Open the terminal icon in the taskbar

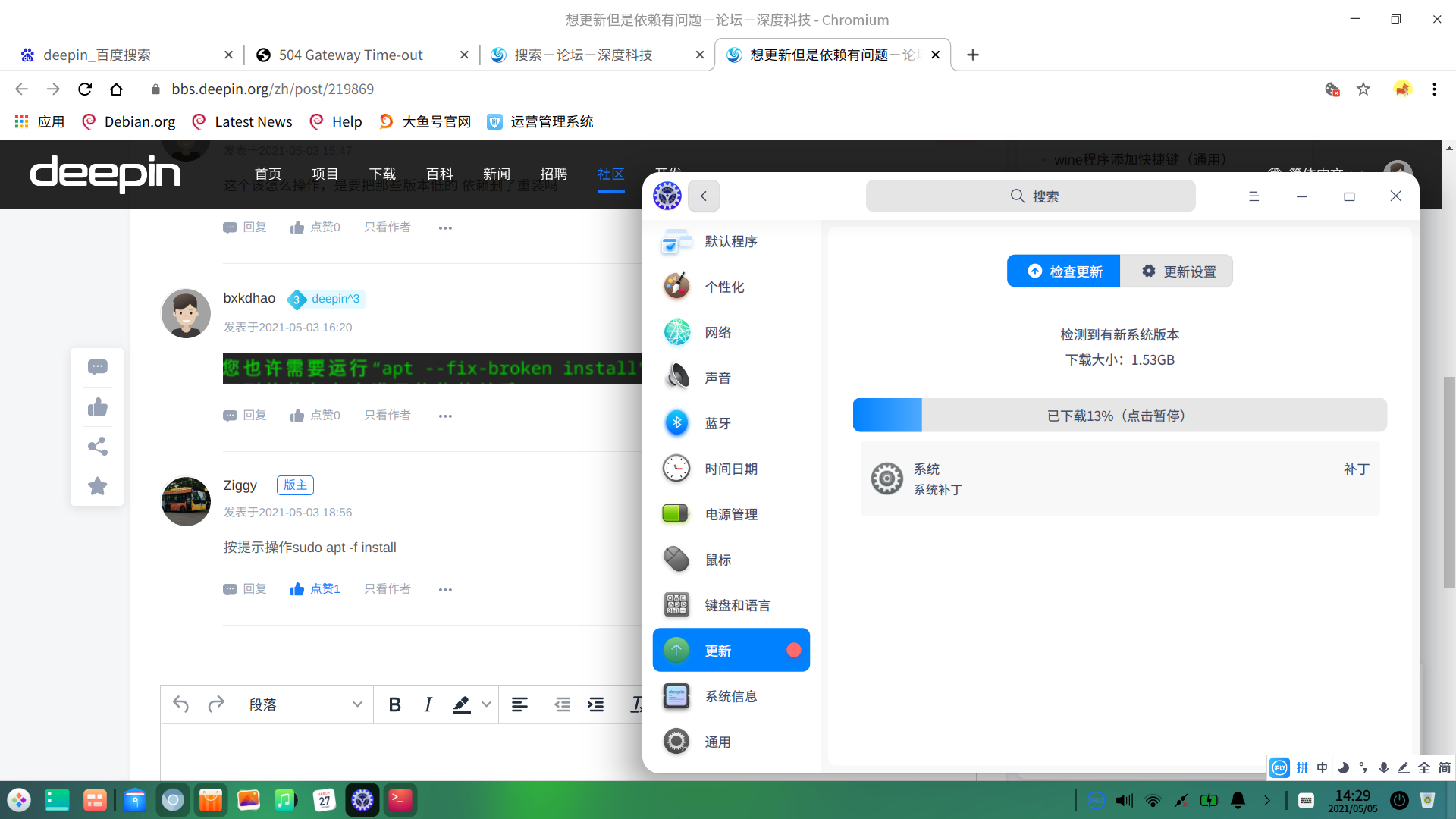[400, 800]
